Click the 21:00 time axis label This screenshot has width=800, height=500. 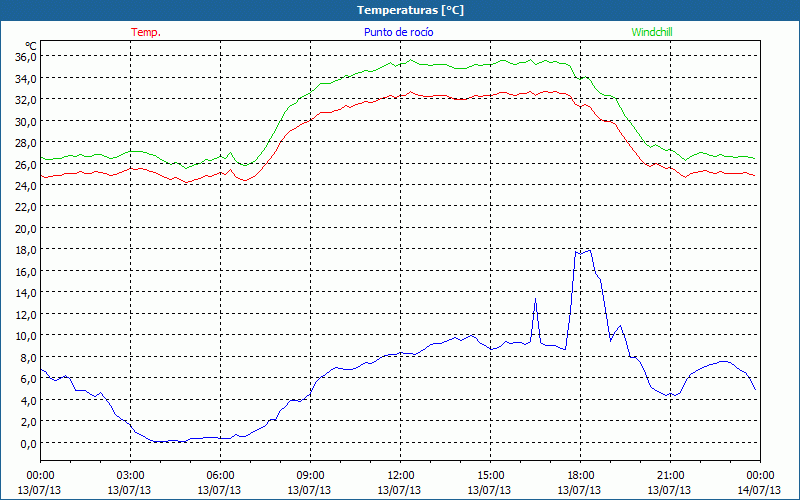(x=670, y=476)
